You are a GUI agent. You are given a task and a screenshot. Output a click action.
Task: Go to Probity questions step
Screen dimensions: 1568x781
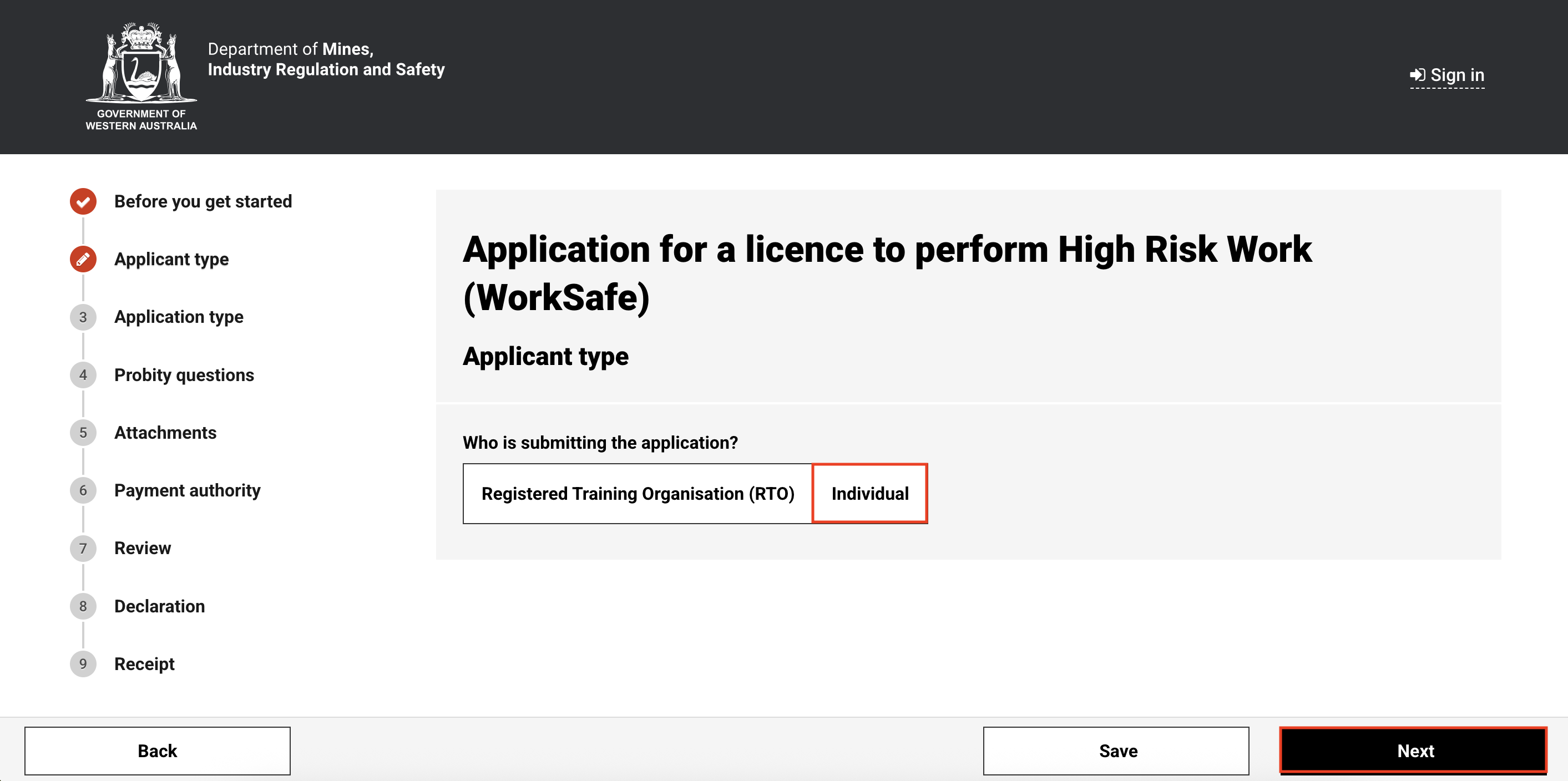(184, 375)
